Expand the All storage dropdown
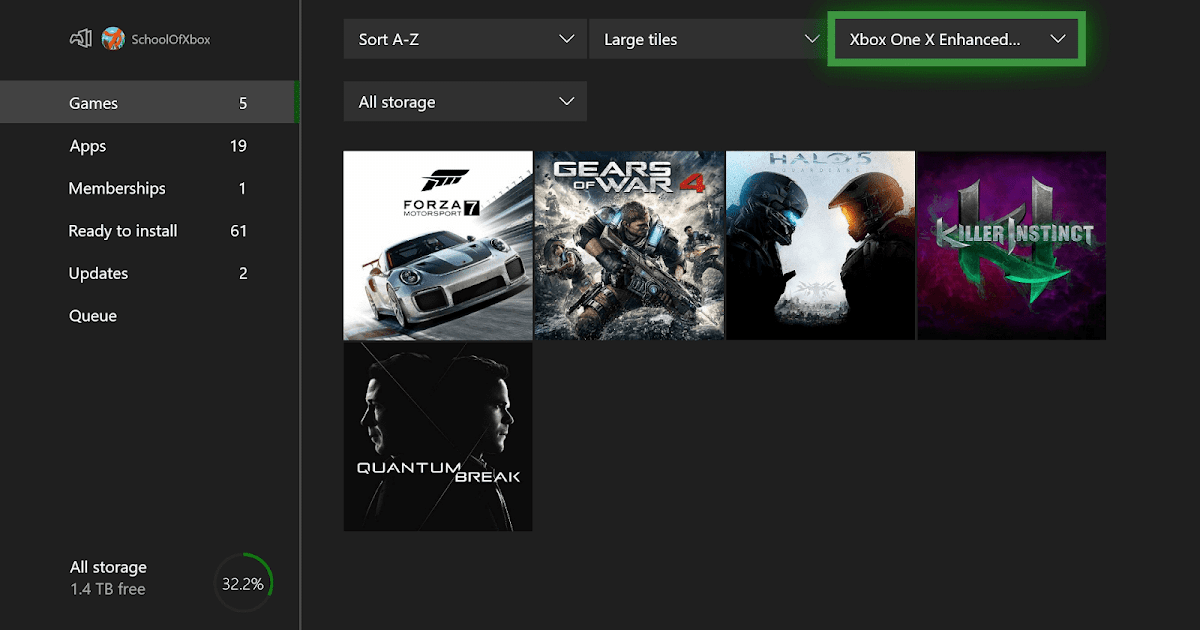The width and height of the screenshot is (1200, 630). coord(464,101)
